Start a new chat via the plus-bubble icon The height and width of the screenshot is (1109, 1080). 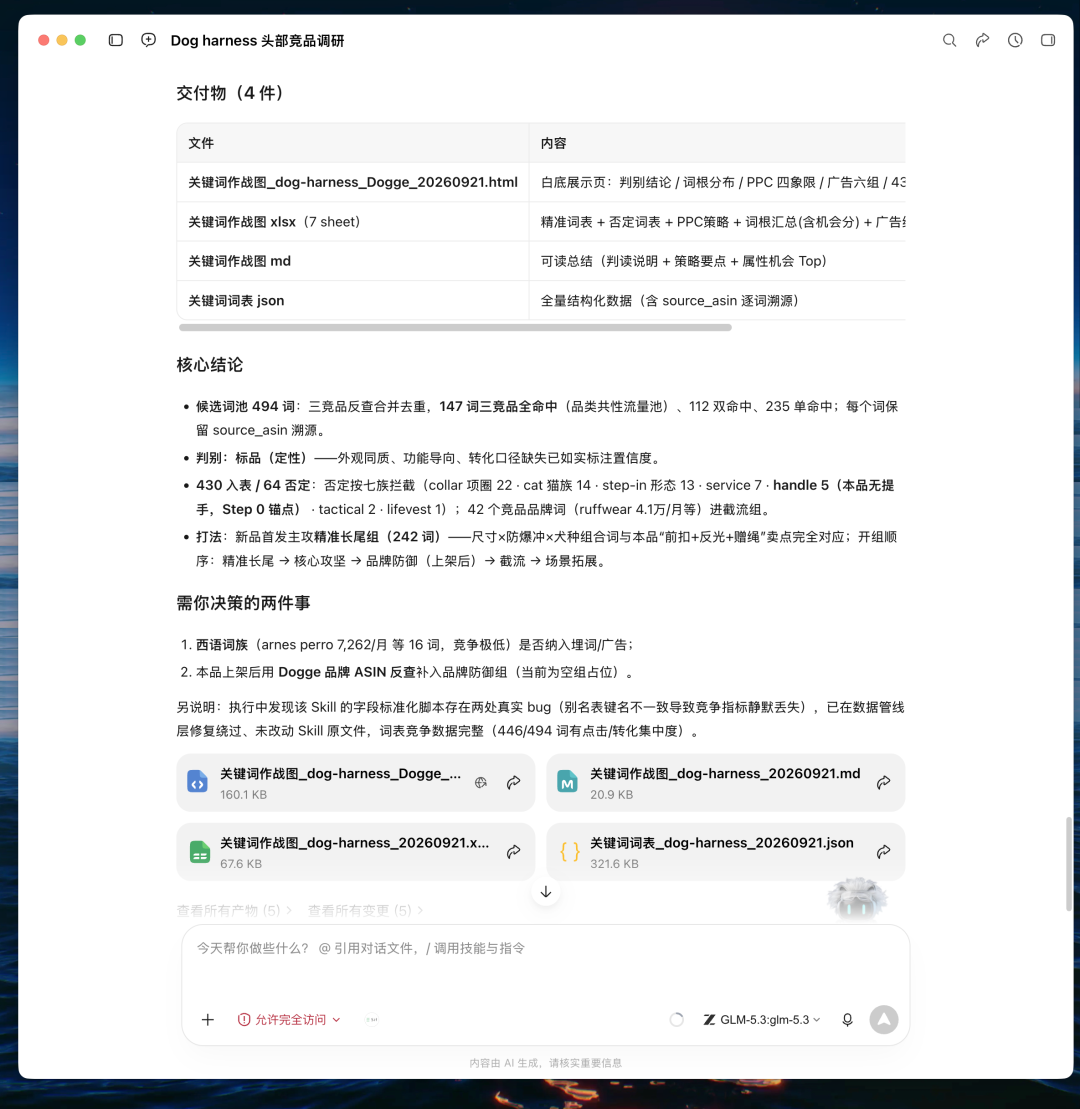click(149, 40)
